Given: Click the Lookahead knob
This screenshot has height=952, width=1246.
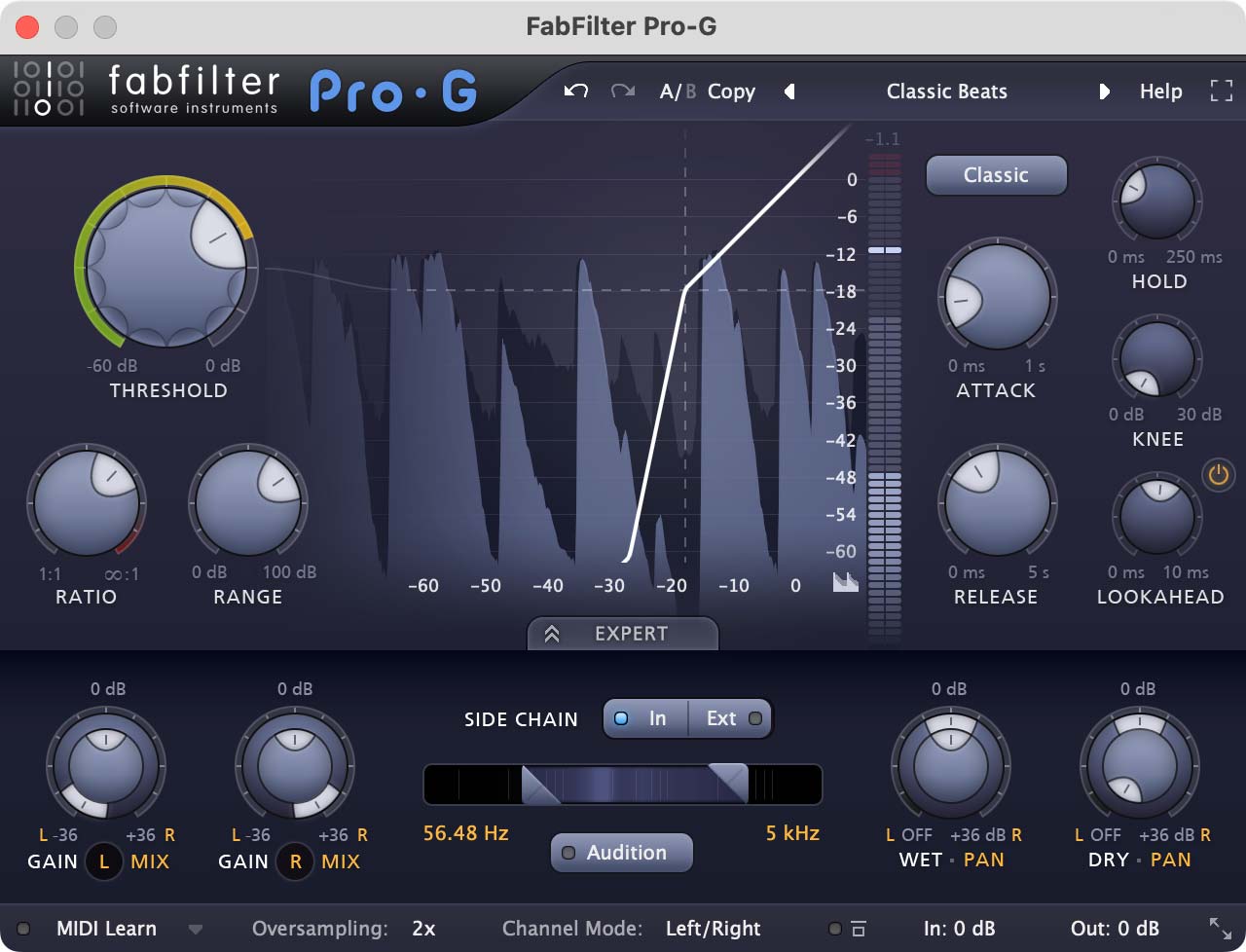Looking at the screenshot, I should 1156,516.
